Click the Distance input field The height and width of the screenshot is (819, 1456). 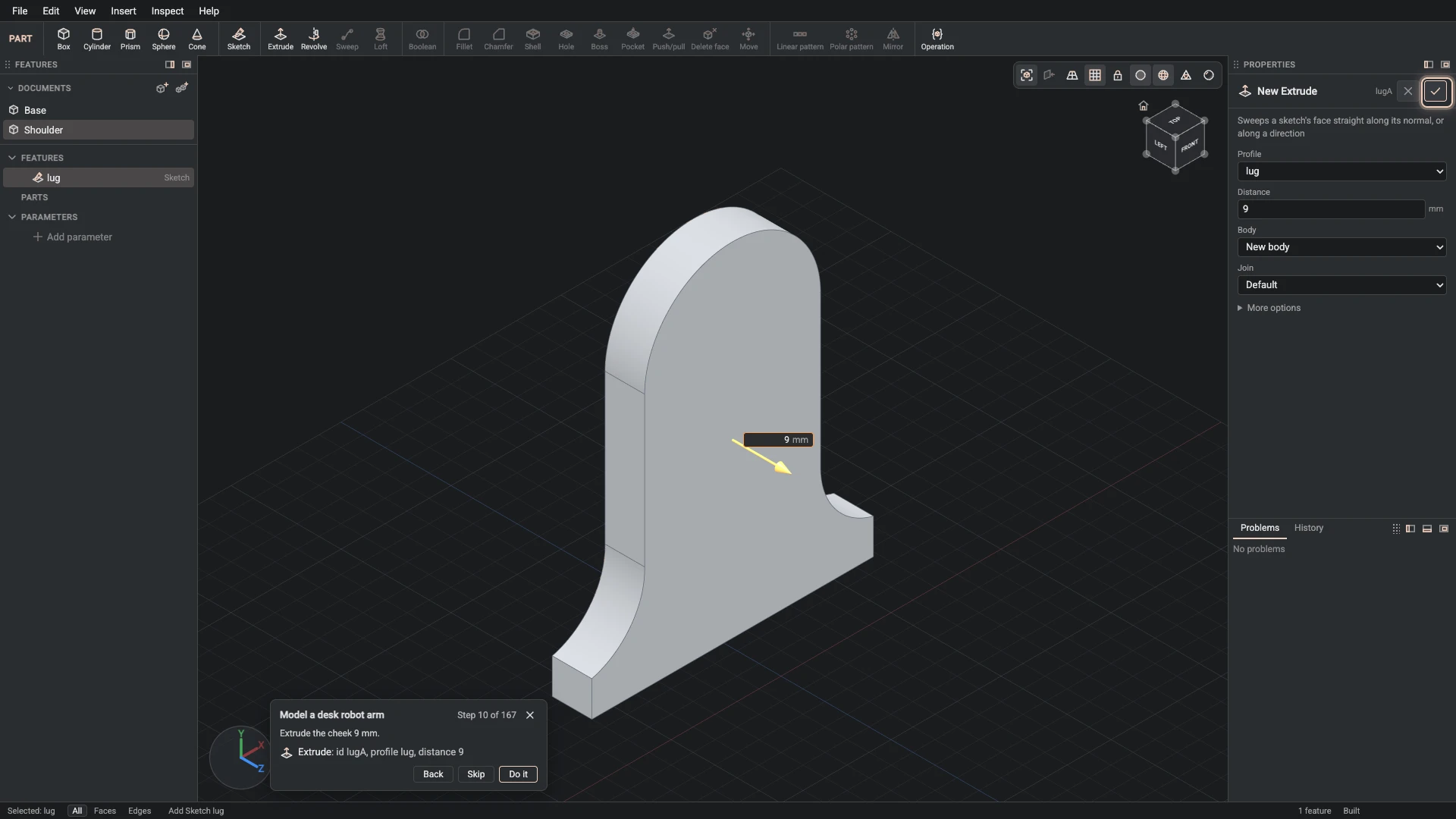[x=1331, y=209]
